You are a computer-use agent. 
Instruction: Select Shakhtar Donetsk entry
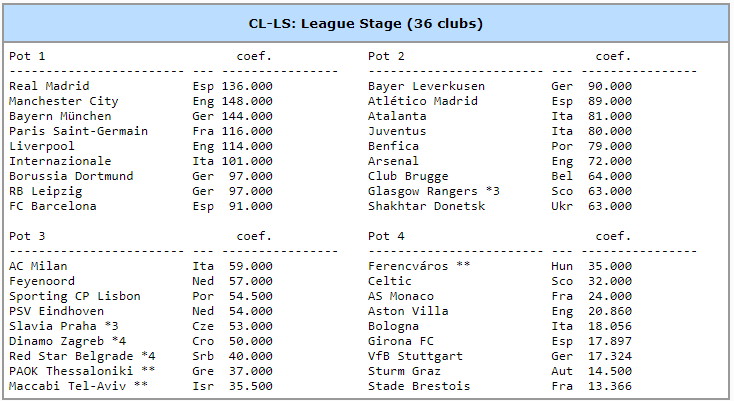tap(426, 206)
